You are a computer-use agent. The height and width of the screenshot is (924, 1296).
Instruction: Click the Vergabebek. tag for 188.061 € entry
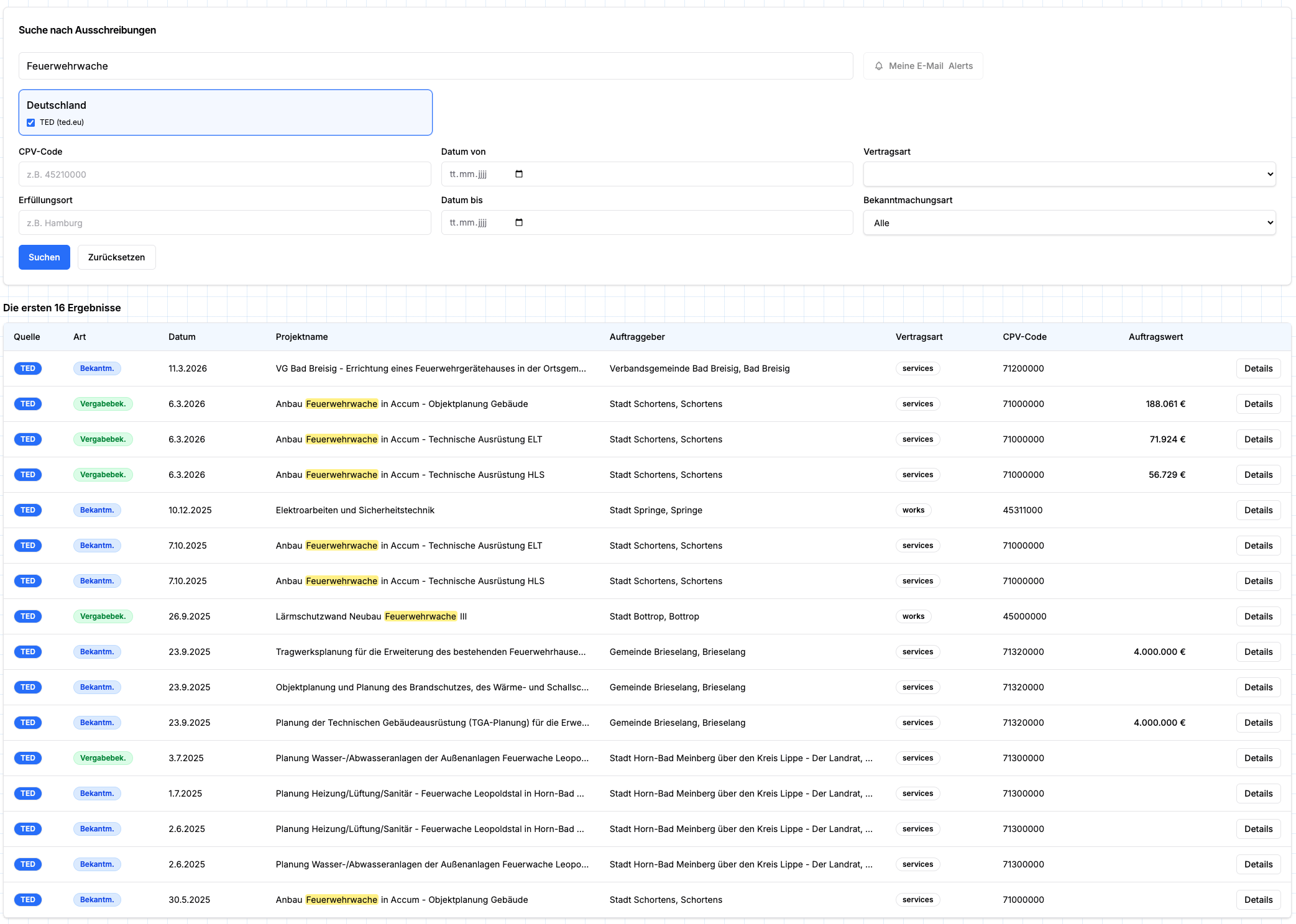pos(103,404)
